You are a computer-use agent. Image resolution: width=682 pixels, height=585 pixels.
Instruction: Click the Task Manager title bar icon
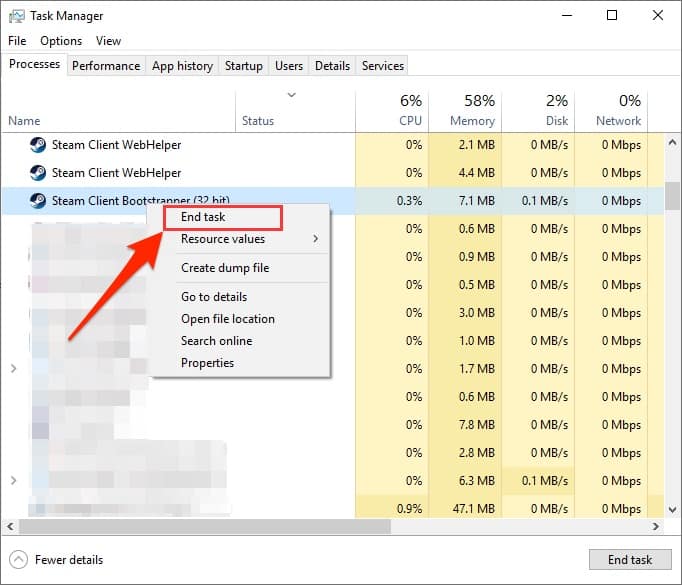coord(17,16)
